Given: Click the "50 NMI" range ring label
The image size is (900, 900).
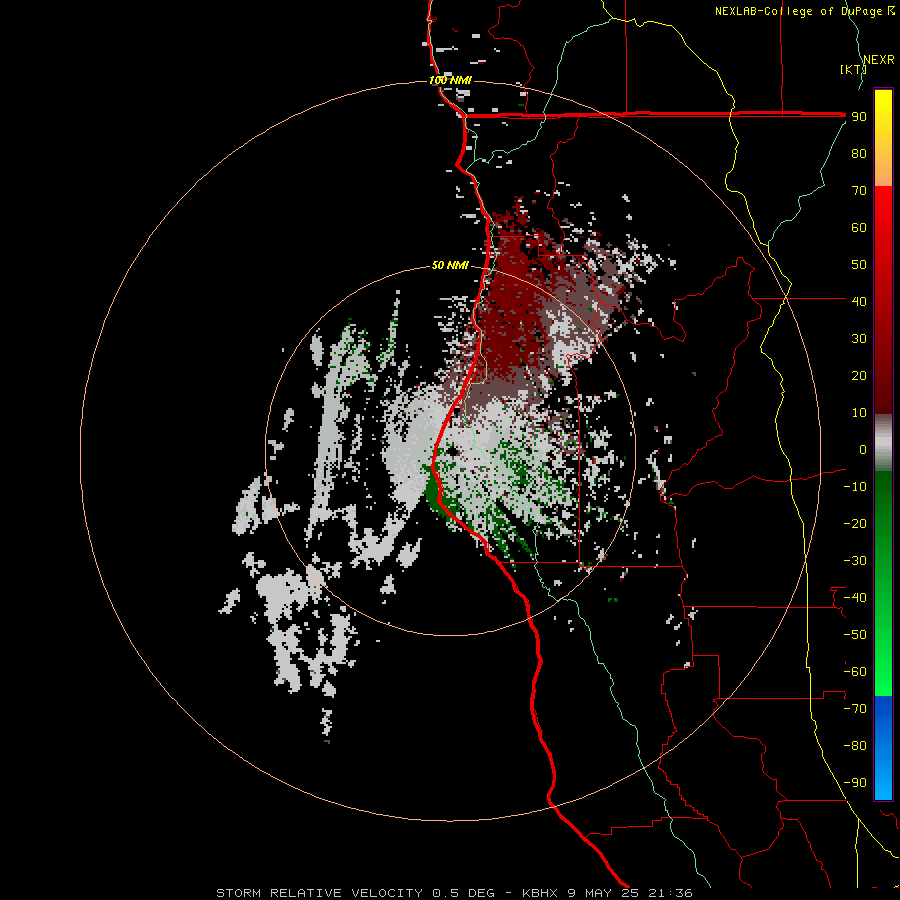Looking at the screenshot, I should coord(451,265).
